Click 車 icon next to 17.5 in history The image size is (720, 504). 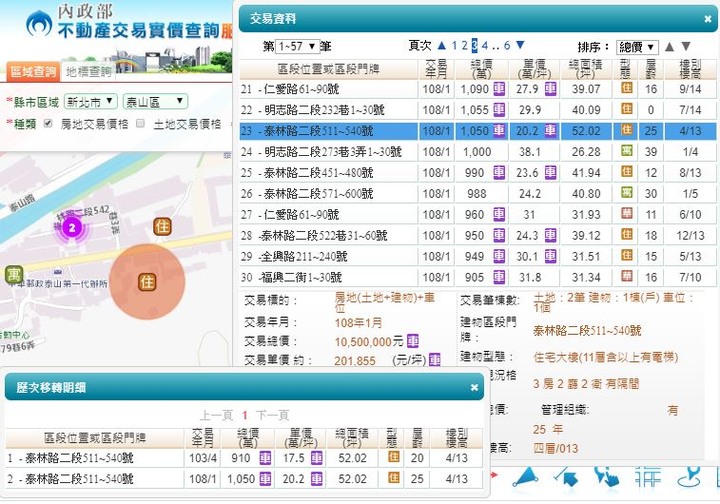316,458
